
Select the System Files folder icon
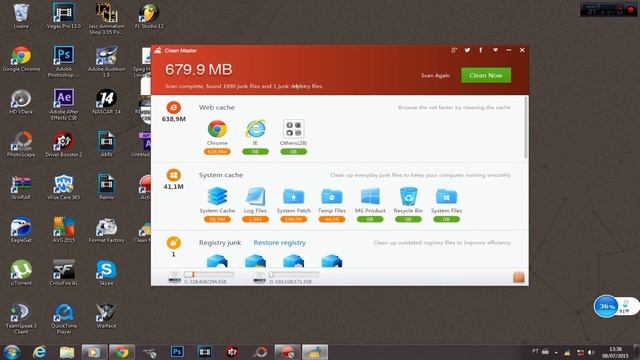[x=446, y=196]
